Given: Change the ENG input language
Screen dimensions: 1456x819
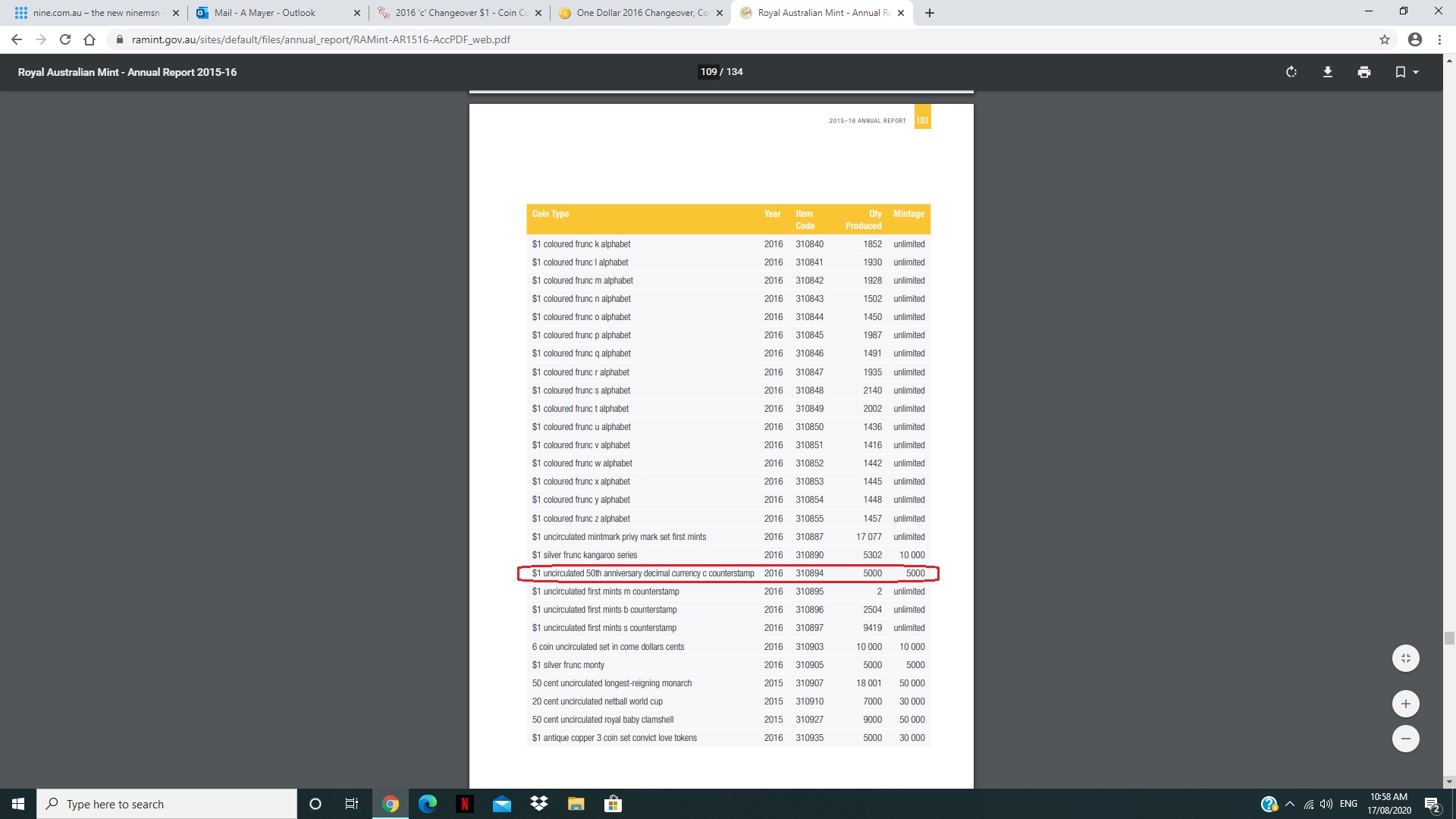Looking at the screenshot, I should point(1349,804).
